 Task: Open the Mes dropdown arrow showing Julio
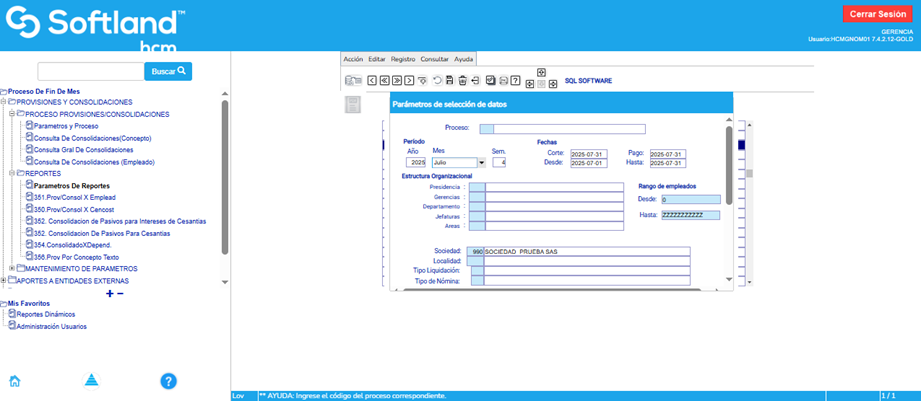(482, 163)
